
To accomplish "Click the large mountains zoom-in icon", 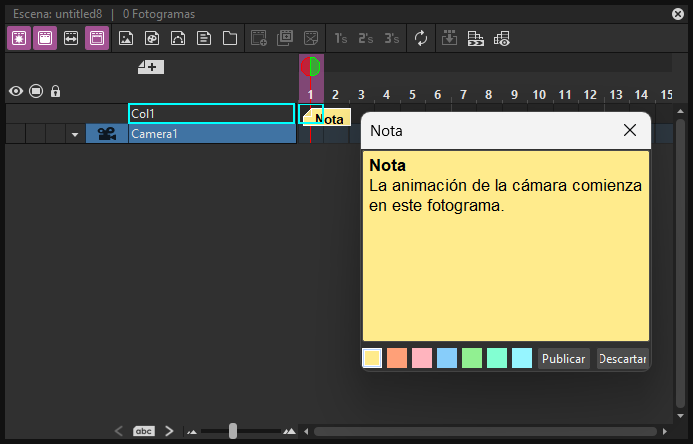I will (x=289, y=431).
